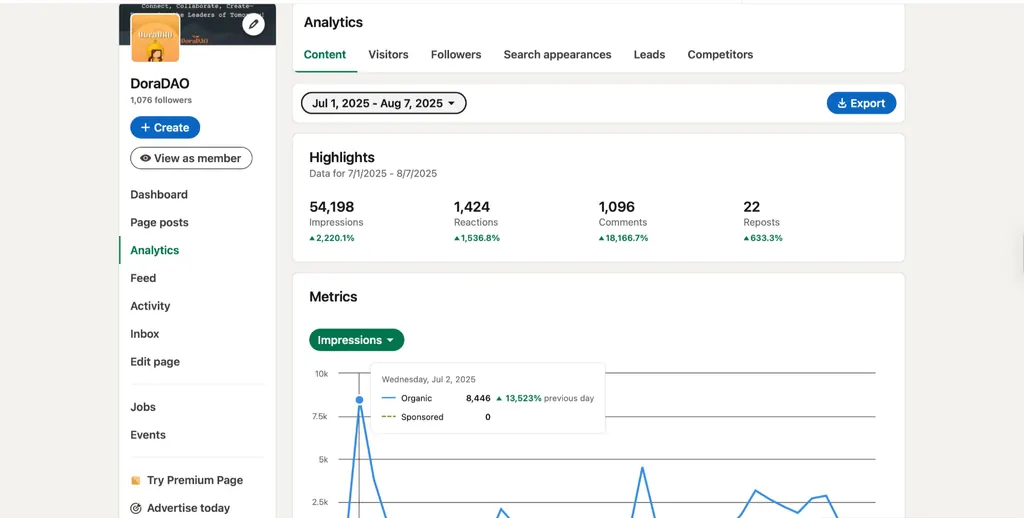
Task: Open the date range dropdown Jul 1 - Aug 7
Action: tap(383, 103)
